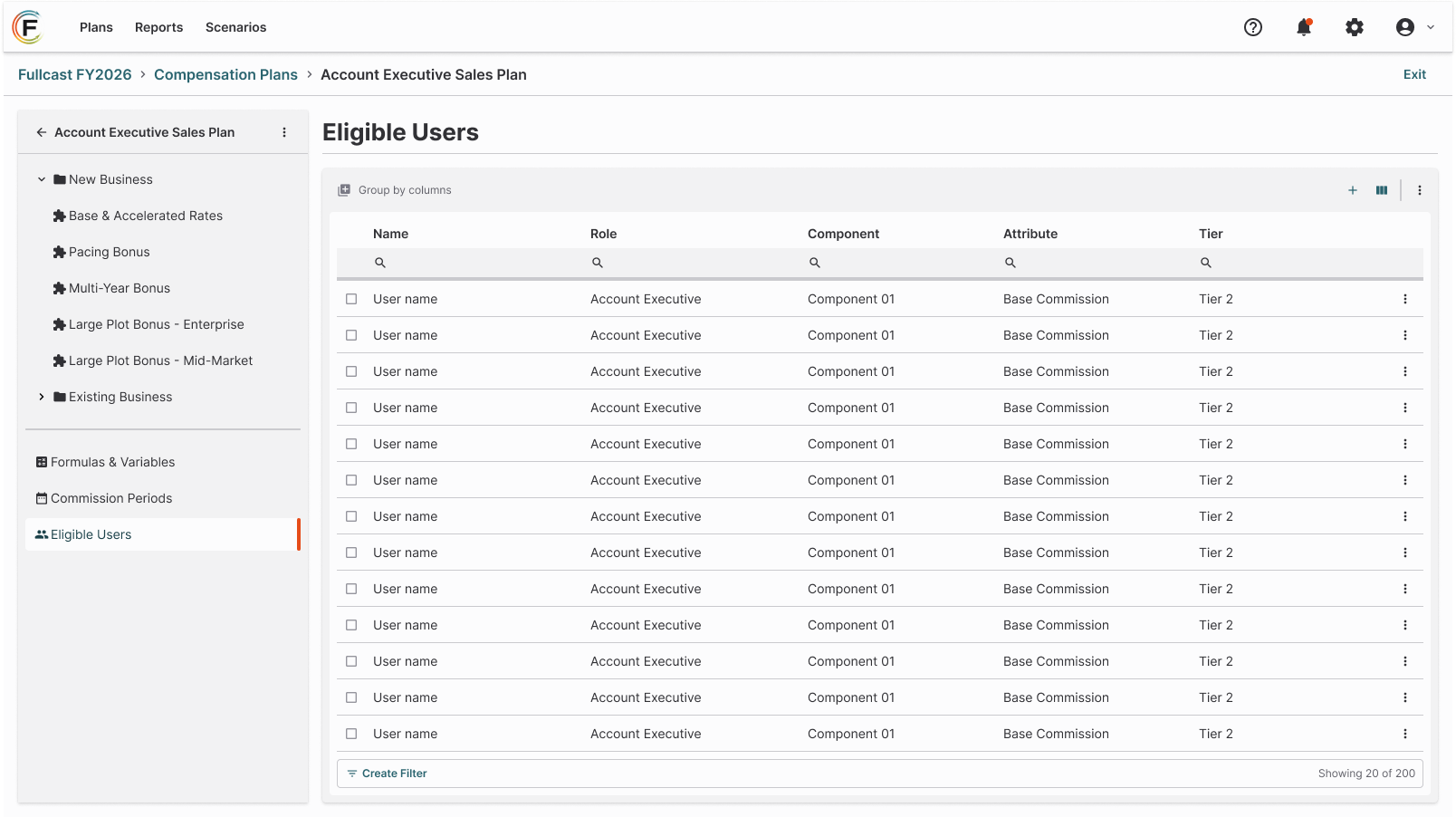Expand the account menu chevron
Image resolution: width=1456 pixels, height=817 pixels.
click(1431, 27)
